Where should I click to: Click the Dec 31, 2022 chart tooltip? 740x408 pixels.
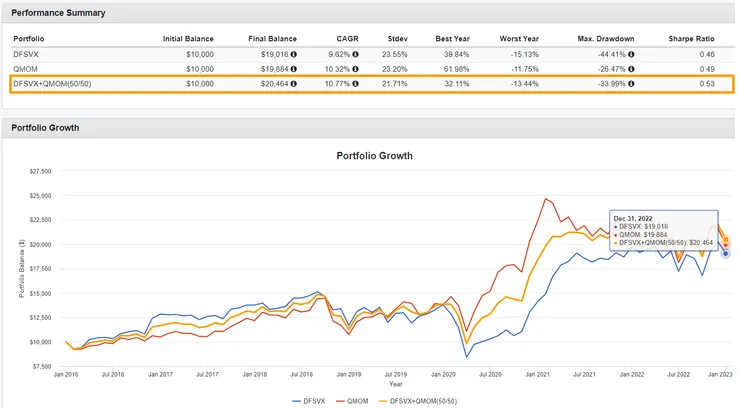coord(663,228)
